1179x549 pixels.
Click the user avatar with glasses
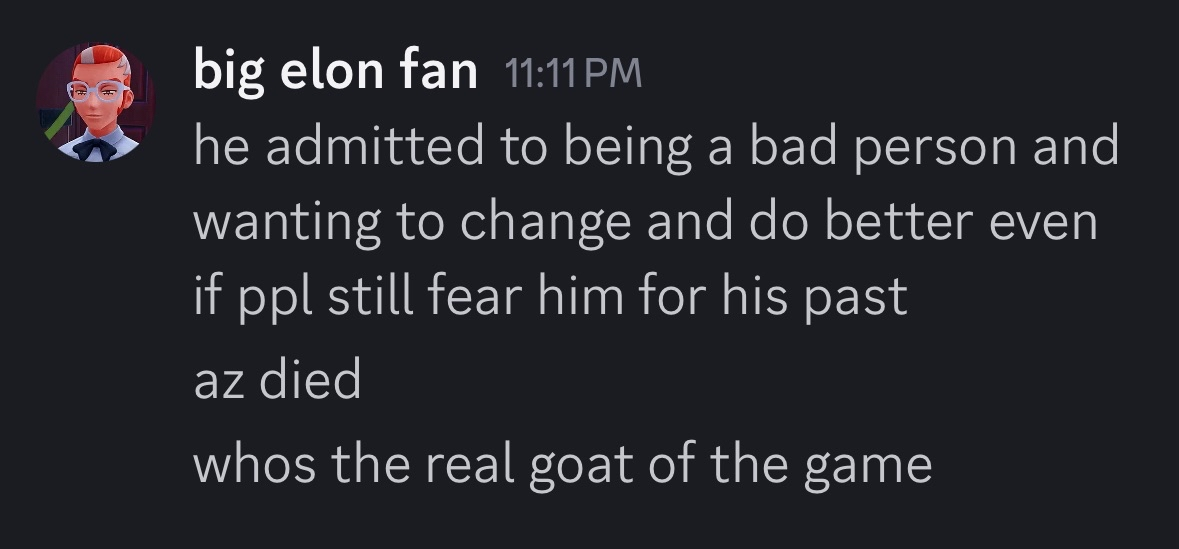pos(96,103)
